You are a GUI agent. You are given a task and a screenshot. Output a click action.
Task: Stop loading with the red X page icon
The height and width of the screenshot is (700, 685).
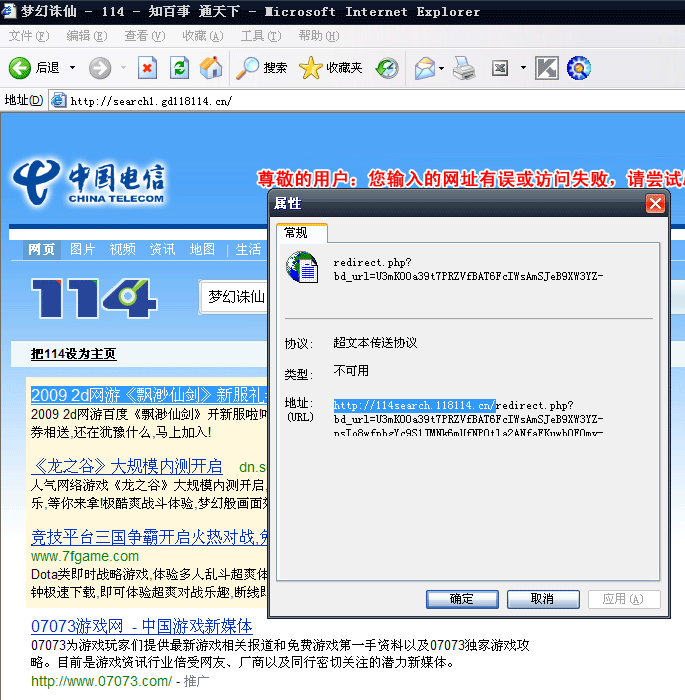pyautogui.click(x=147, y=68)
